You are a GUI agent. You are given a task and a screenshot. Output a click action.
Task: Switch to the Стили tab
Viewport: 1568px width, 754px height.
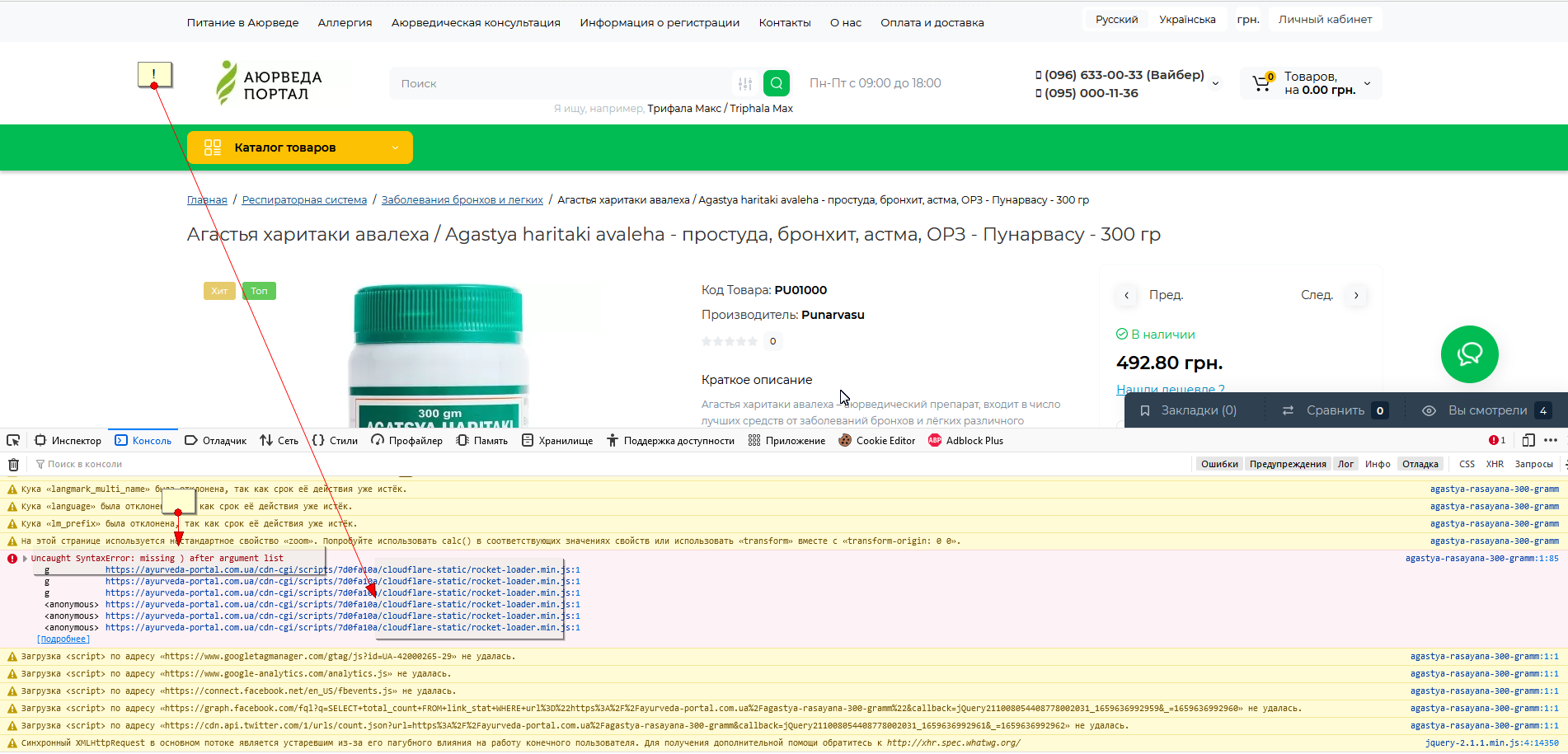coord(335,441)
